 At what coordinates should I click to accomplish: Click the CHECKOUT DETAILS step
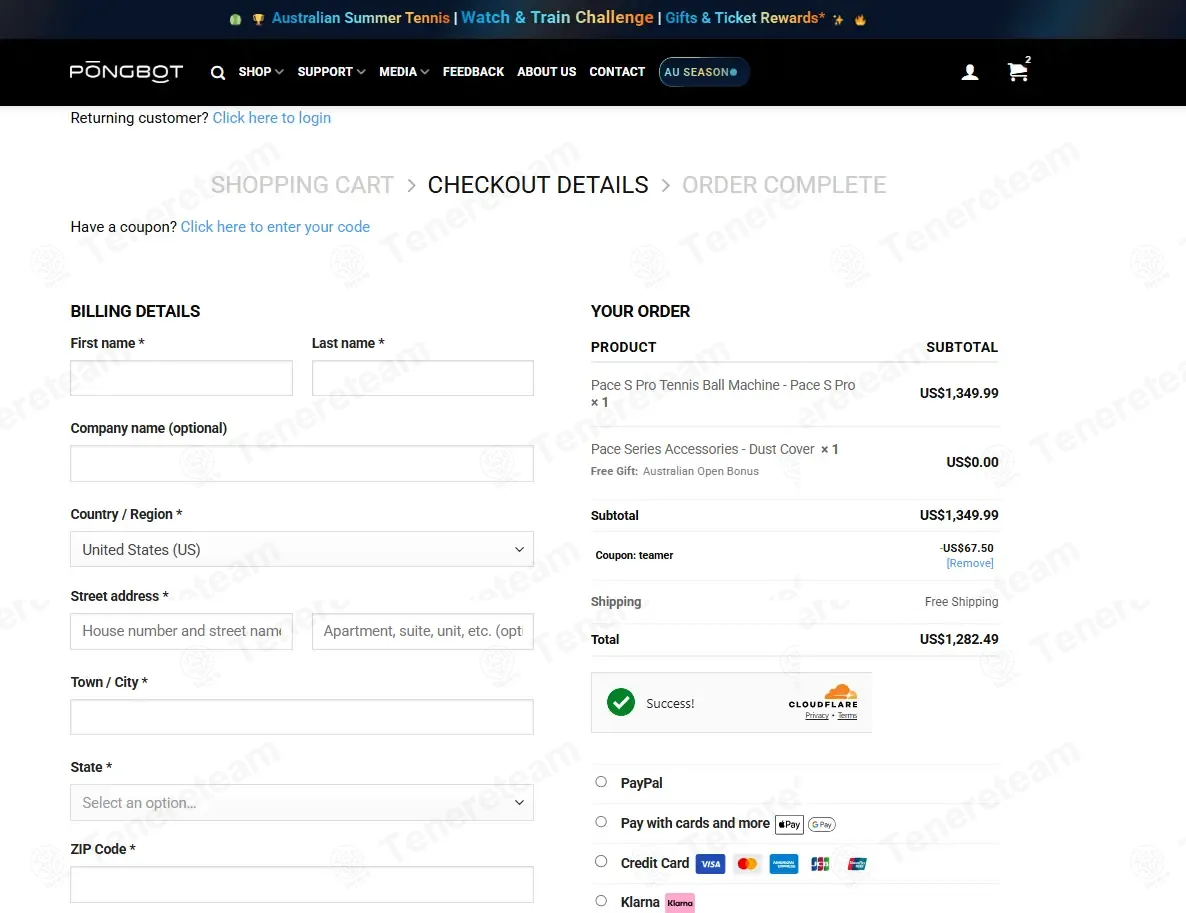(x=538, y=185)
